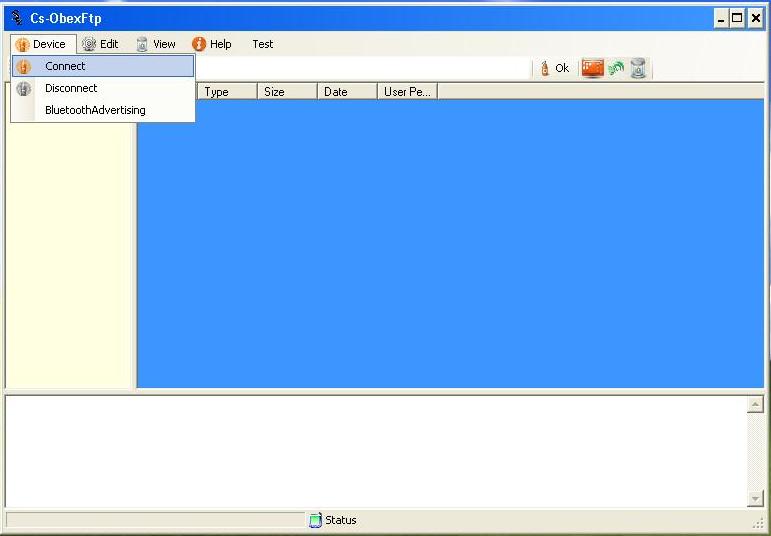Click the Size column header
The width and height of the screenshot is (771, 536).
click(x=287, y=92)
